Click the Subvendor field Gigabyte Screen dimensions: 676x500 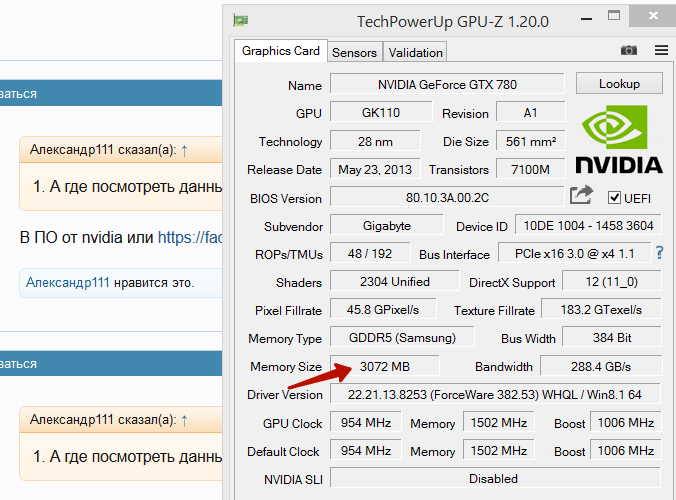pos(387,225)
